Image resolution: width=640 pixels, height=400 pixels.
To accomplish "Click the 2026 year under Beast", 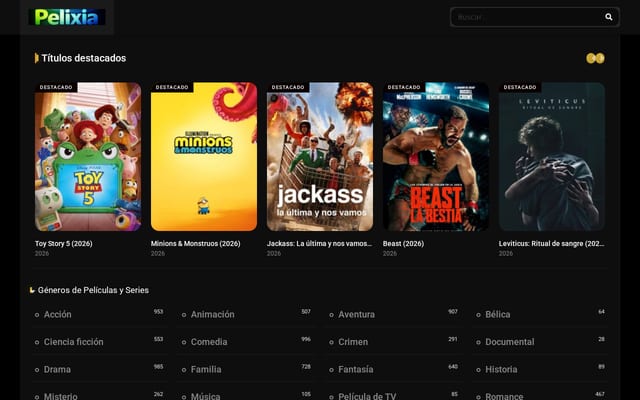I will 389,253.
